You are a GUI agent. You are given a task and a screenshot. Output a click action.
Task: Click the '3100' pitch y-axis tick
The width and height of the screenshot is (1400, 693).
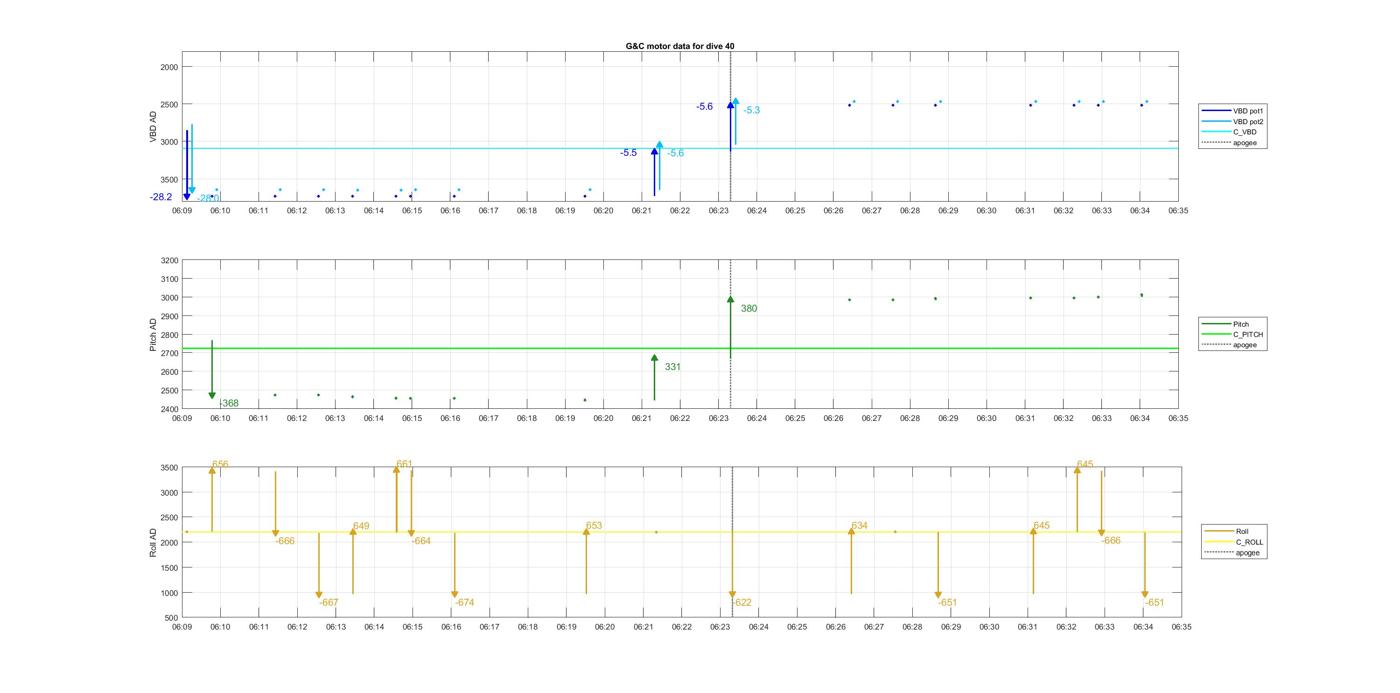[x=168, y=279]
